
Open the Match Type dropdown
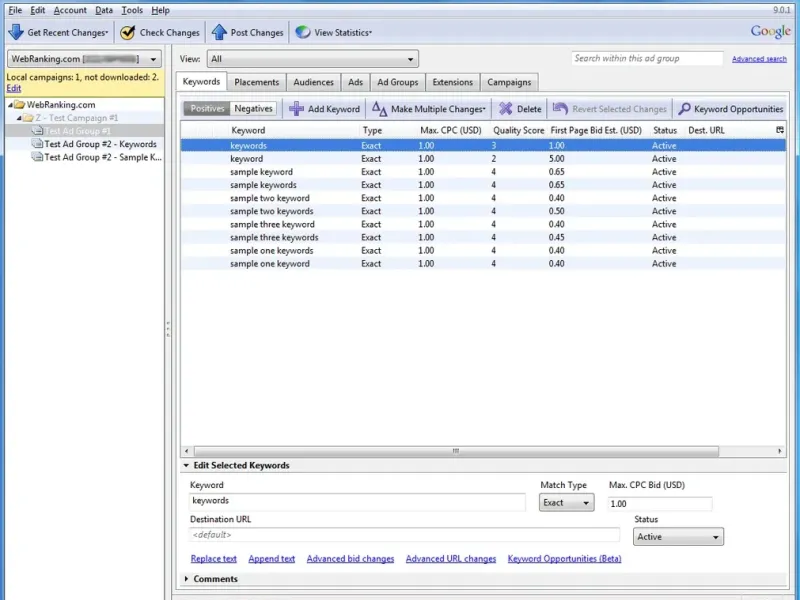click(x=567, y=503)
